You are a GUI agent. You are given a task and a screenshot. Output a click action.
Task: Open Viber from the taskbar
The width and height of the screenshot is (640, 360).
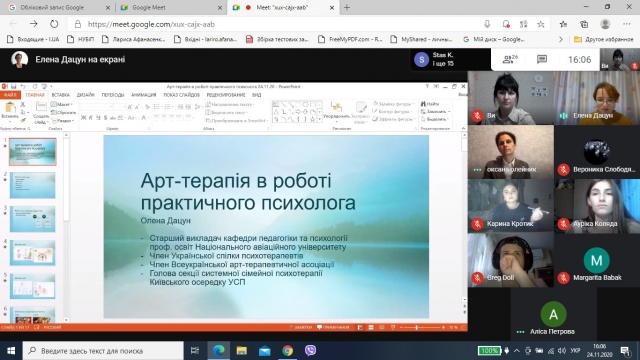click(310, 350)
